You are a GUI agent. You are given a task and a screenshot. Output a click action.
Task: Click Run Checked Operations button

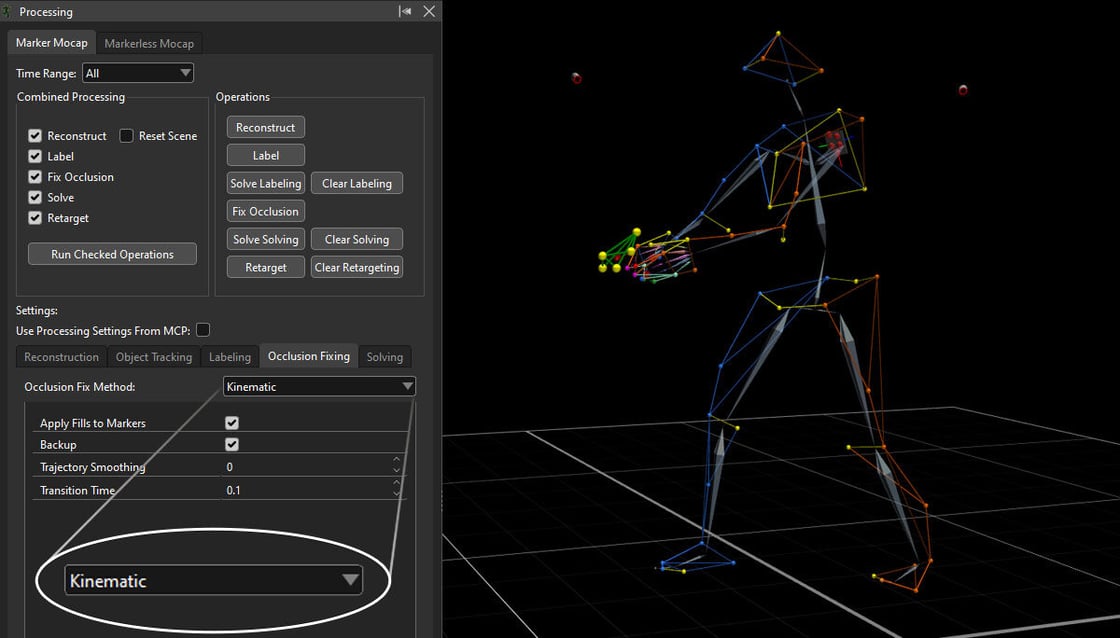tap(112, 254)
